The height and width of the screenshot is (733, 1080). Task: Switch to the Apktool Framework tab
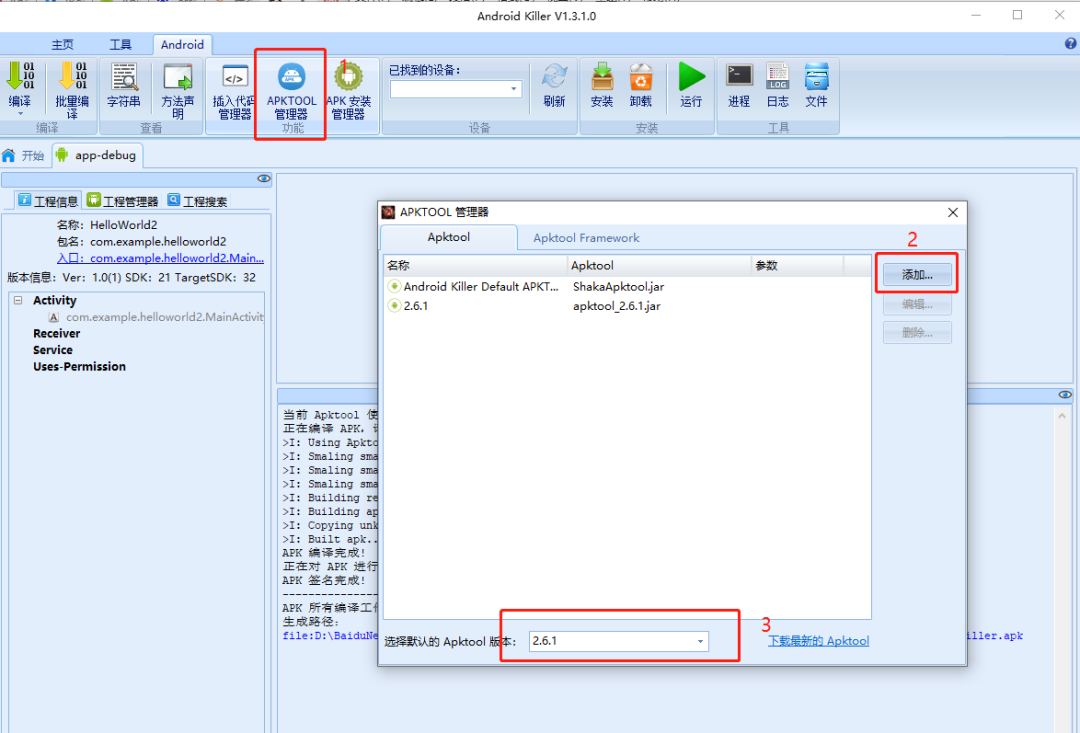coord(586,238)
